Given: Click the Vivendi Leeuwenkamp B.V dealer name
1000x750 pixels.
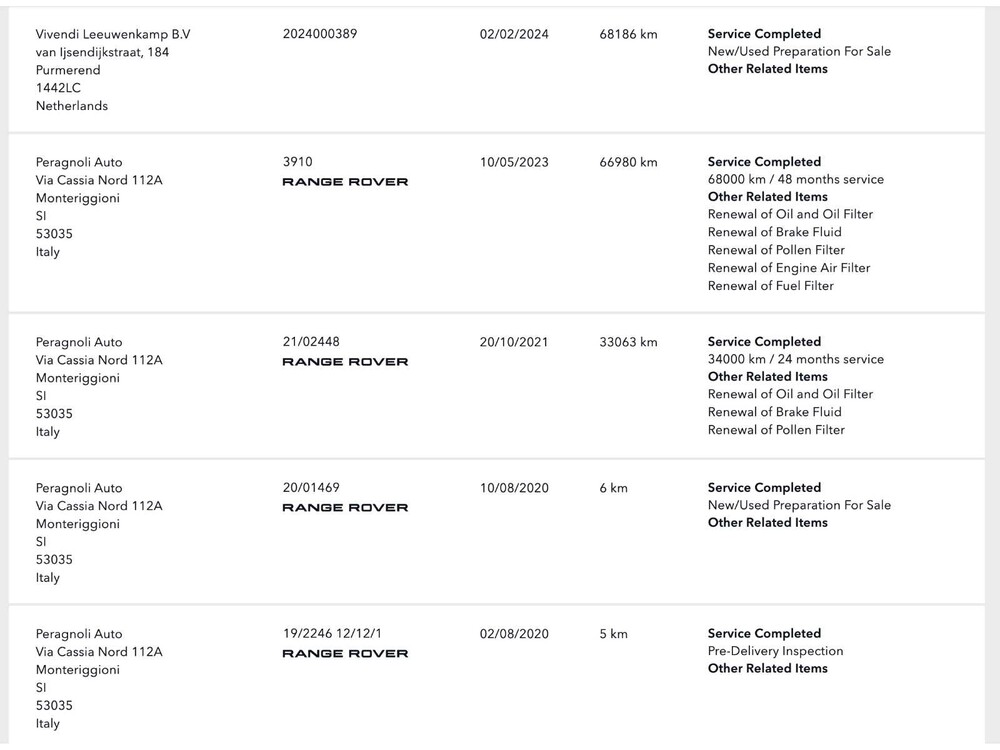Looking at the screenshot, I should click(113, 34).
